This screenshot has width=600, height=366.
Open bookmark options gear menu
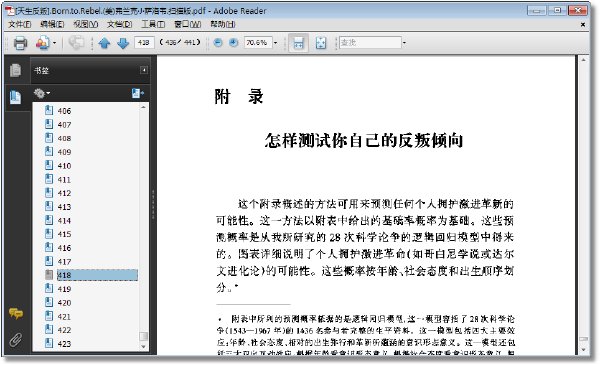point(41,93)
